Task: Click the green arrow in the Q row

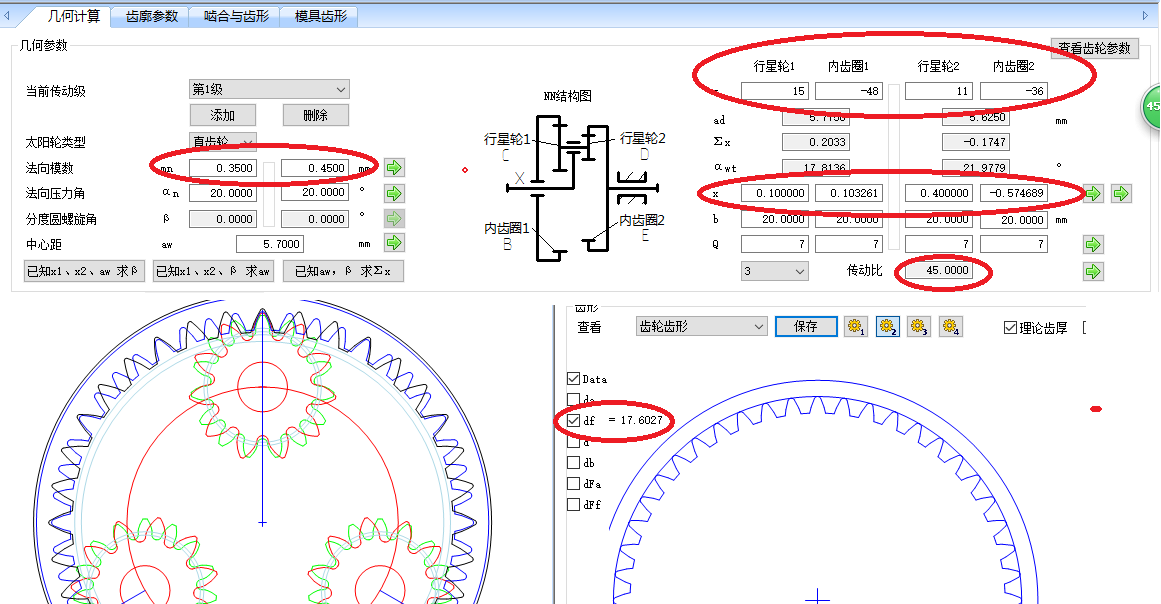Action: pyautogui.click(x=1093, y=244)
